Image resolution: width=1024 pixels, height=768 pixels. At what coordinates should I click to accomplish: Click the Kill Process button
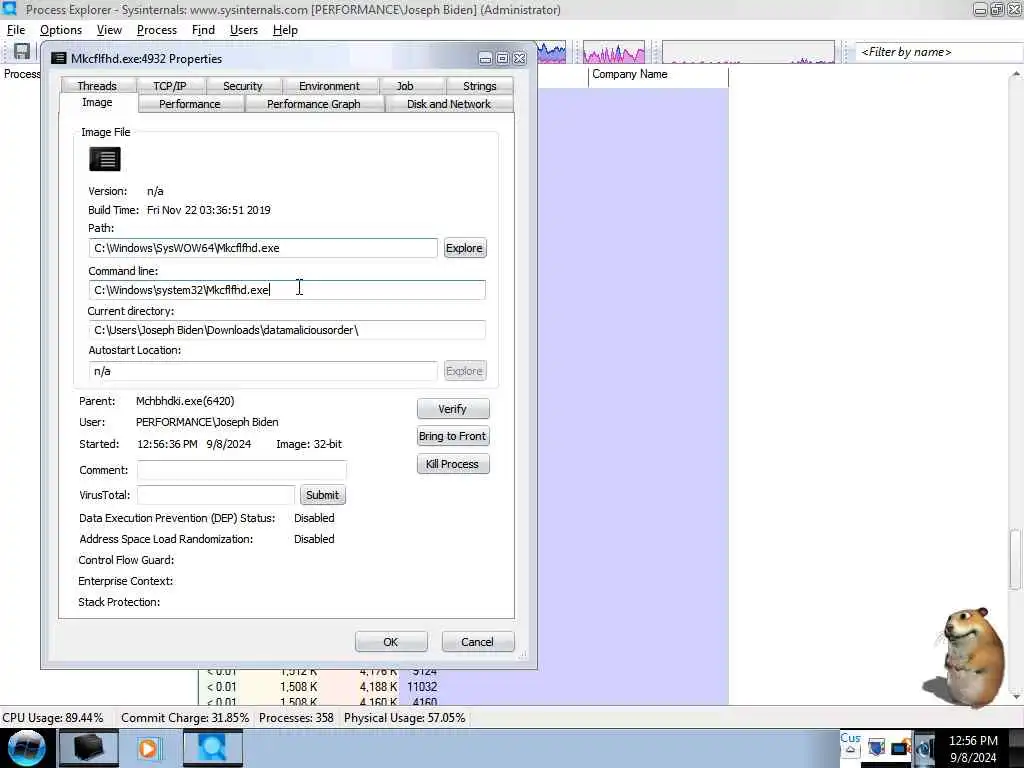[453, 464]
